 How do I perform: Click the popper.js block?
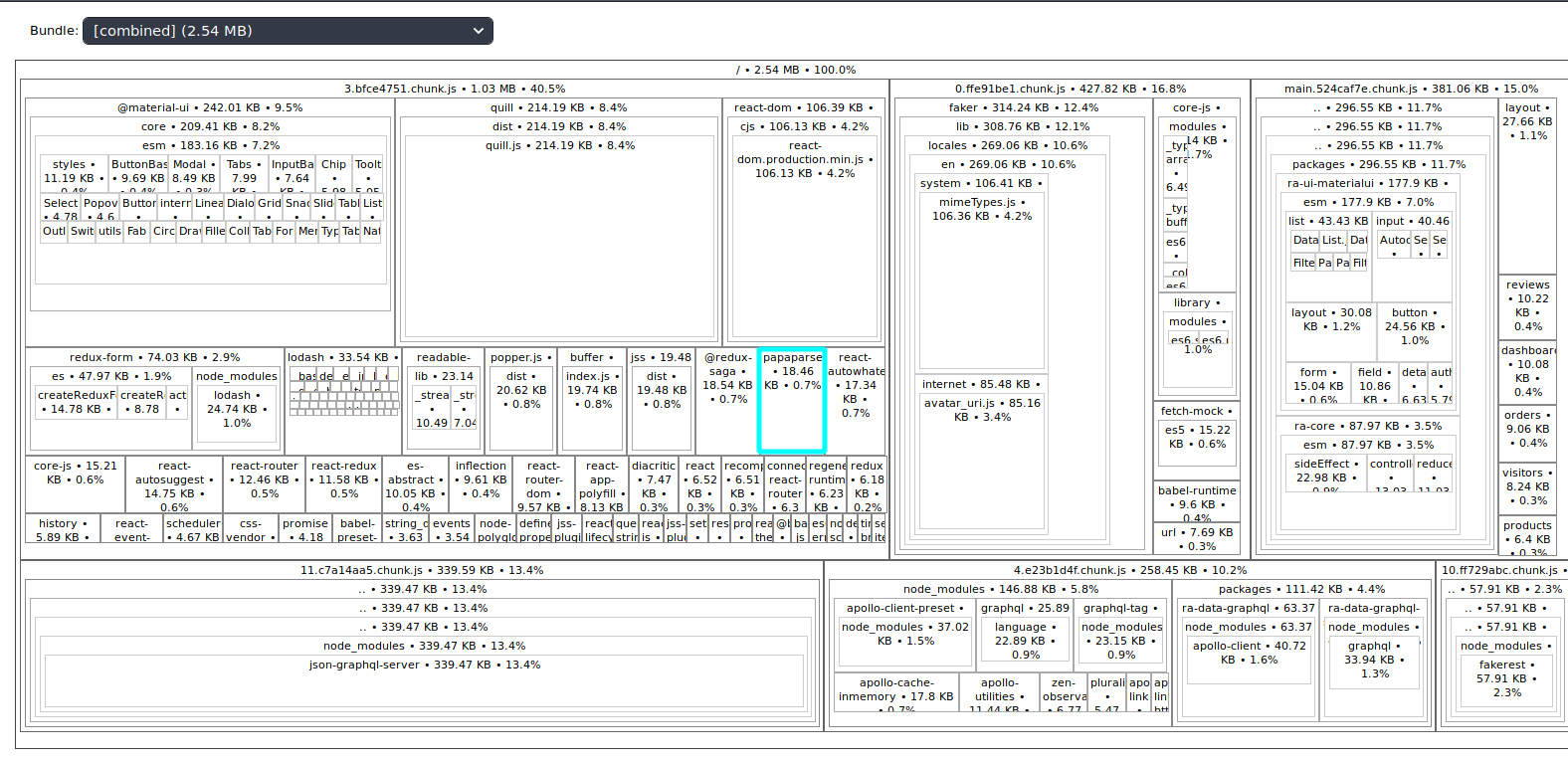click(x=520, y=401)
